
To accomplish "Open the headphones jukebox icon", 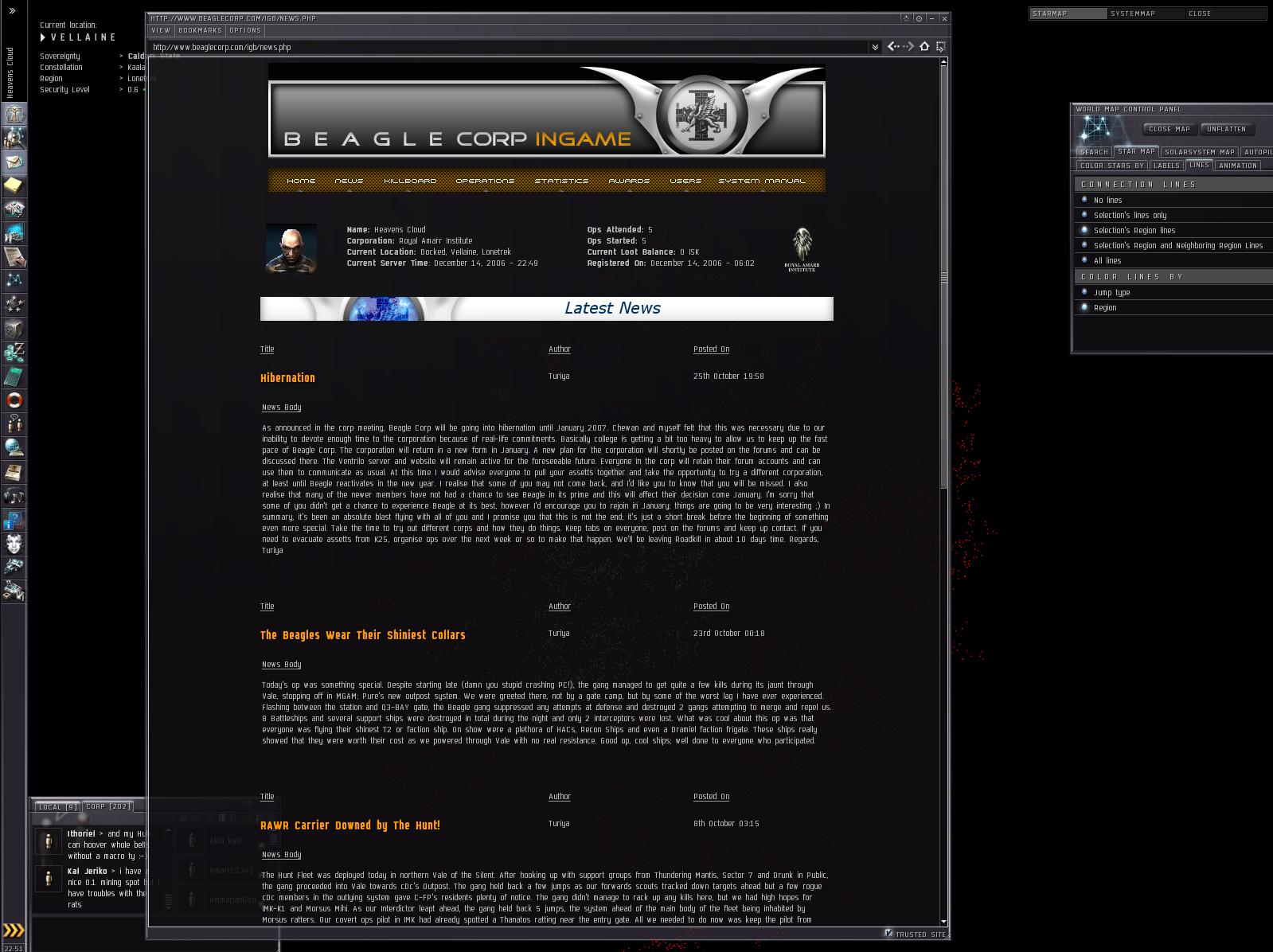I will (x=14, y=496).
